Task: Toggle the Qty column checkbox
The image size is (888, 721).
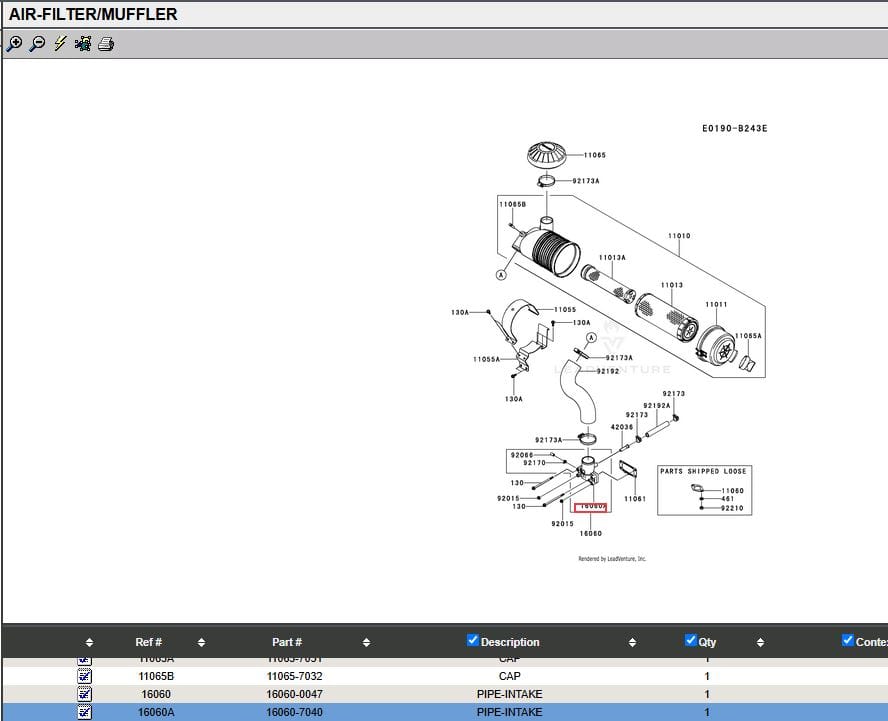Action: [x=690, y=641]
